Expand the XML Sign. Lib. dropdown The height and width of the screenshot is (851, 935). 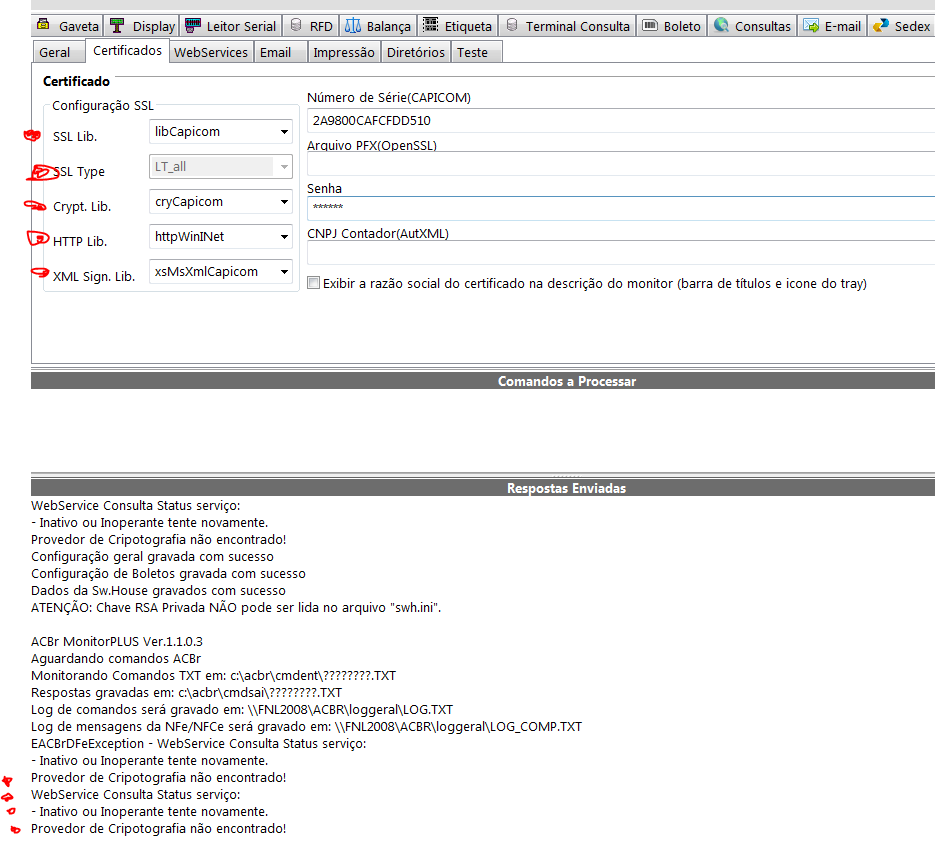point(284,272)
